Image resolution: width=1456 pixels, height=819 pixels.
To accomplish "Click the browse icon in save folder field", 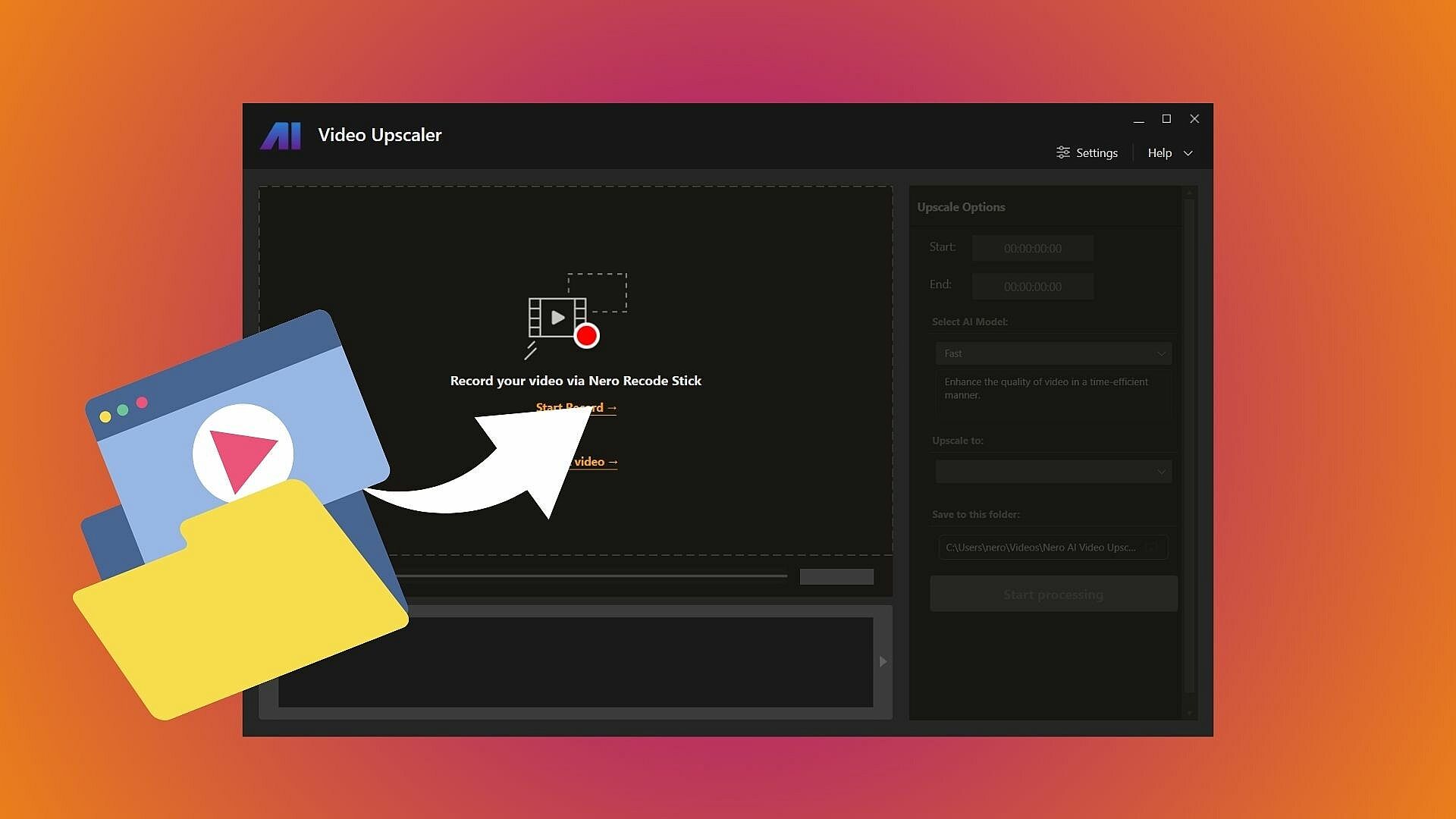I will coord(1153,548).
